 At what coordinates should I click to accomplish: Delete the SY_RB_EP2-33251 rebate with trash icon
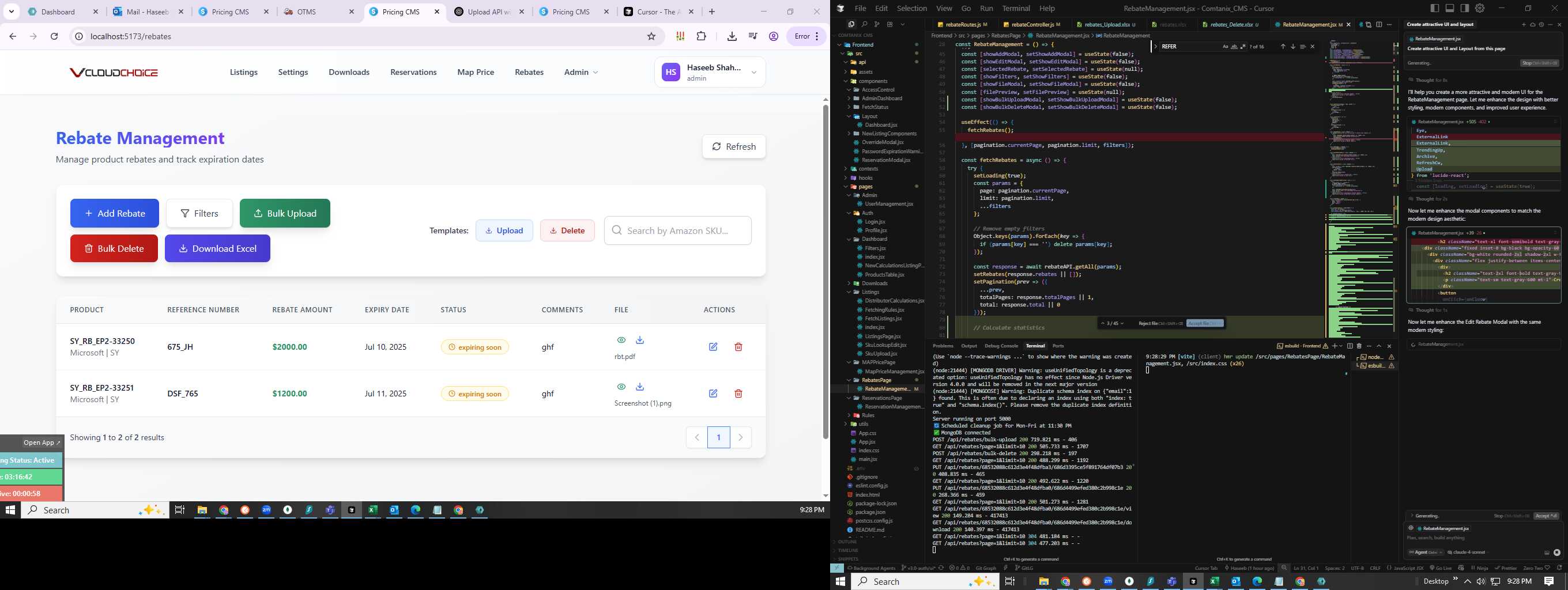(738, 394)
